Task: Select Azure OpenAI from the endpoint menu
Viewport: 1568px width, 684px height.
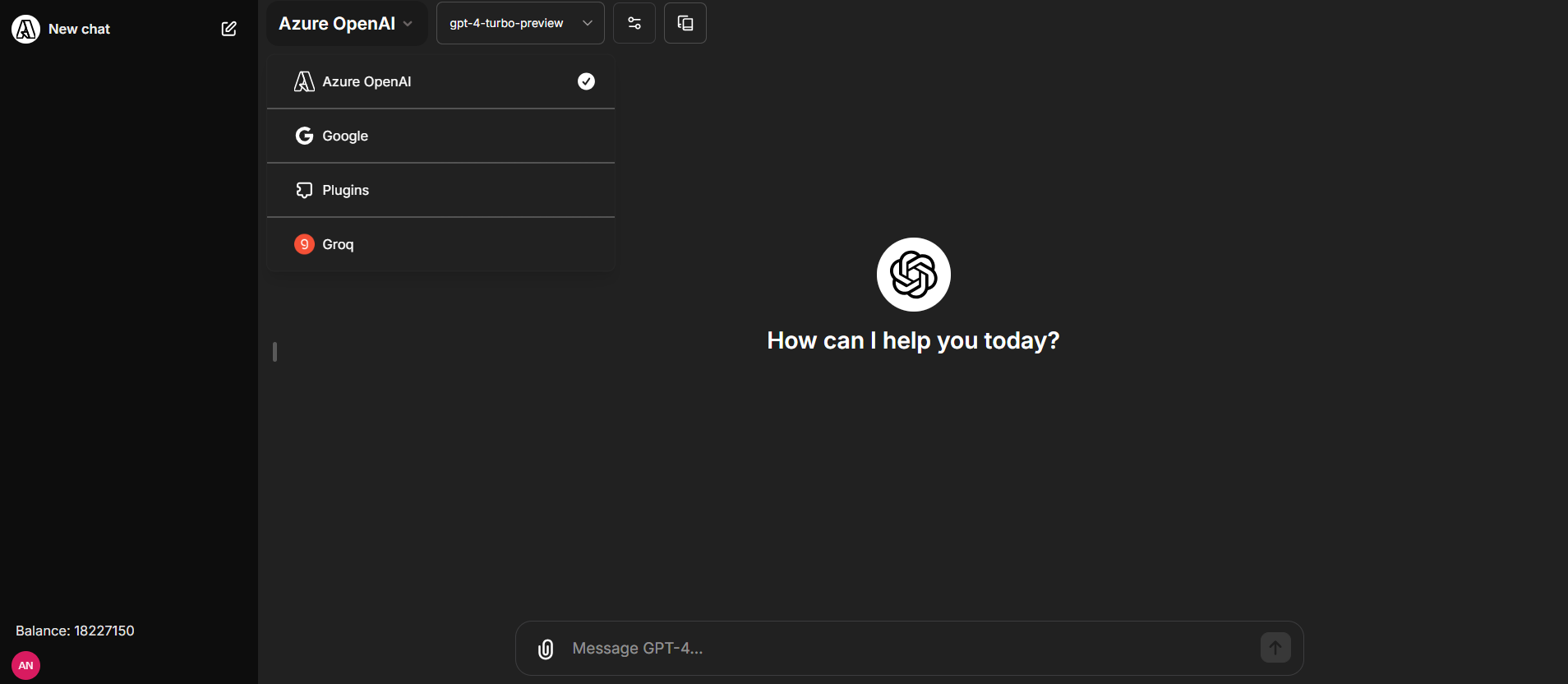Action: (x=440, y=81)
